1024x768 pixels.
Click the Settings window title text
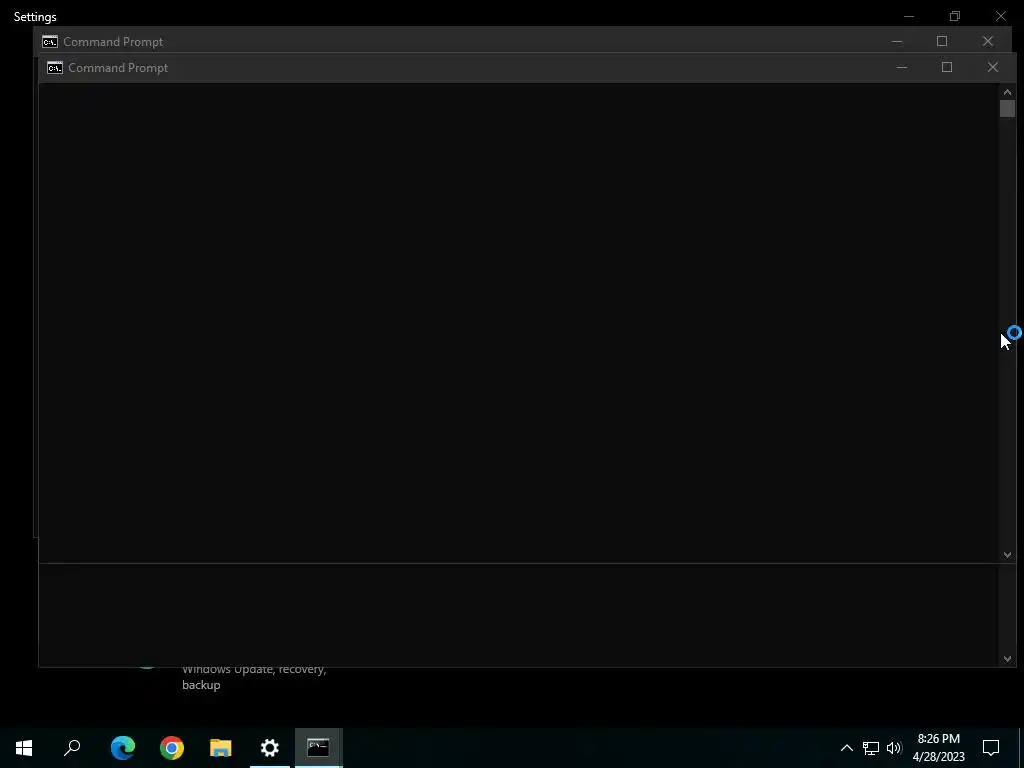[x=35, y=17]
